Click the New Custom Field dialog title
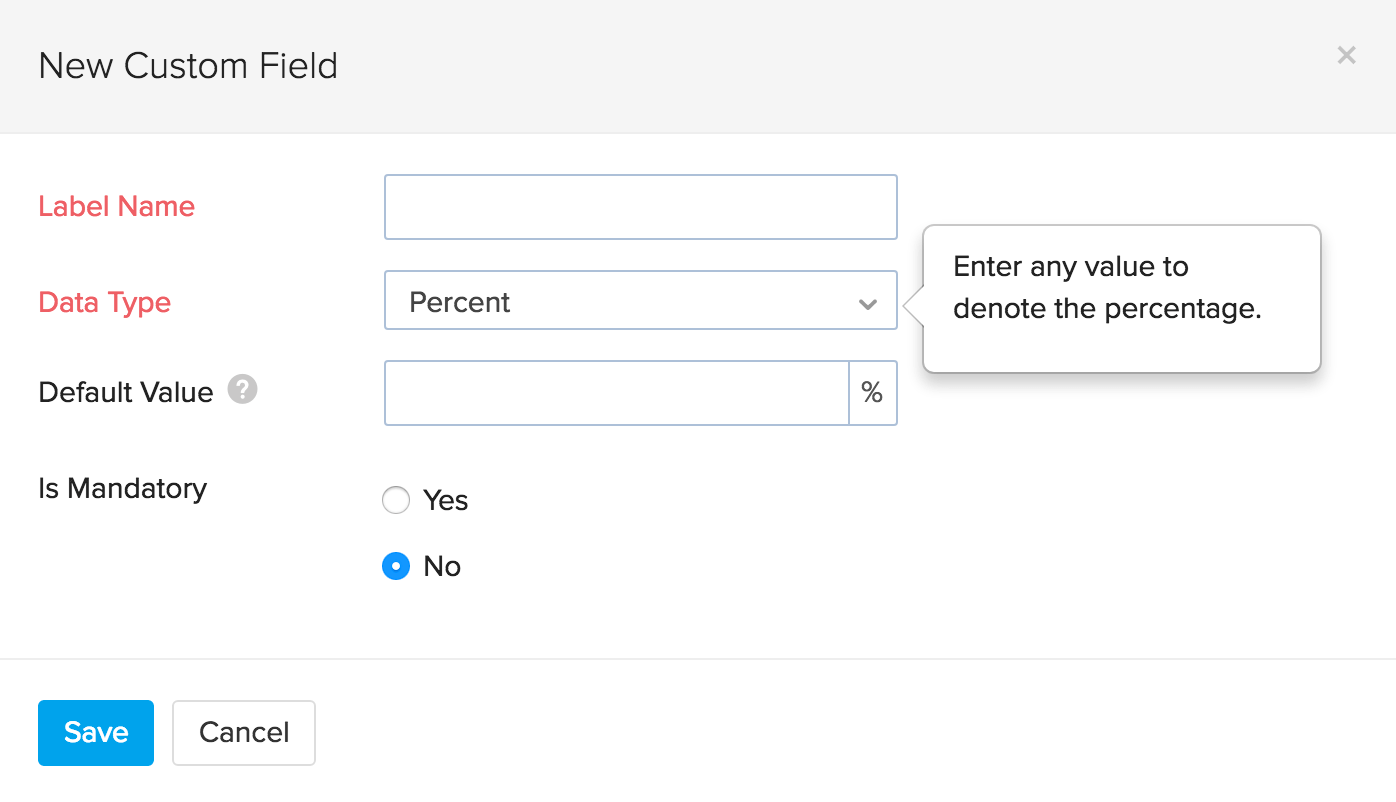Screen dimensions: 1396x802 pos(188,66)
